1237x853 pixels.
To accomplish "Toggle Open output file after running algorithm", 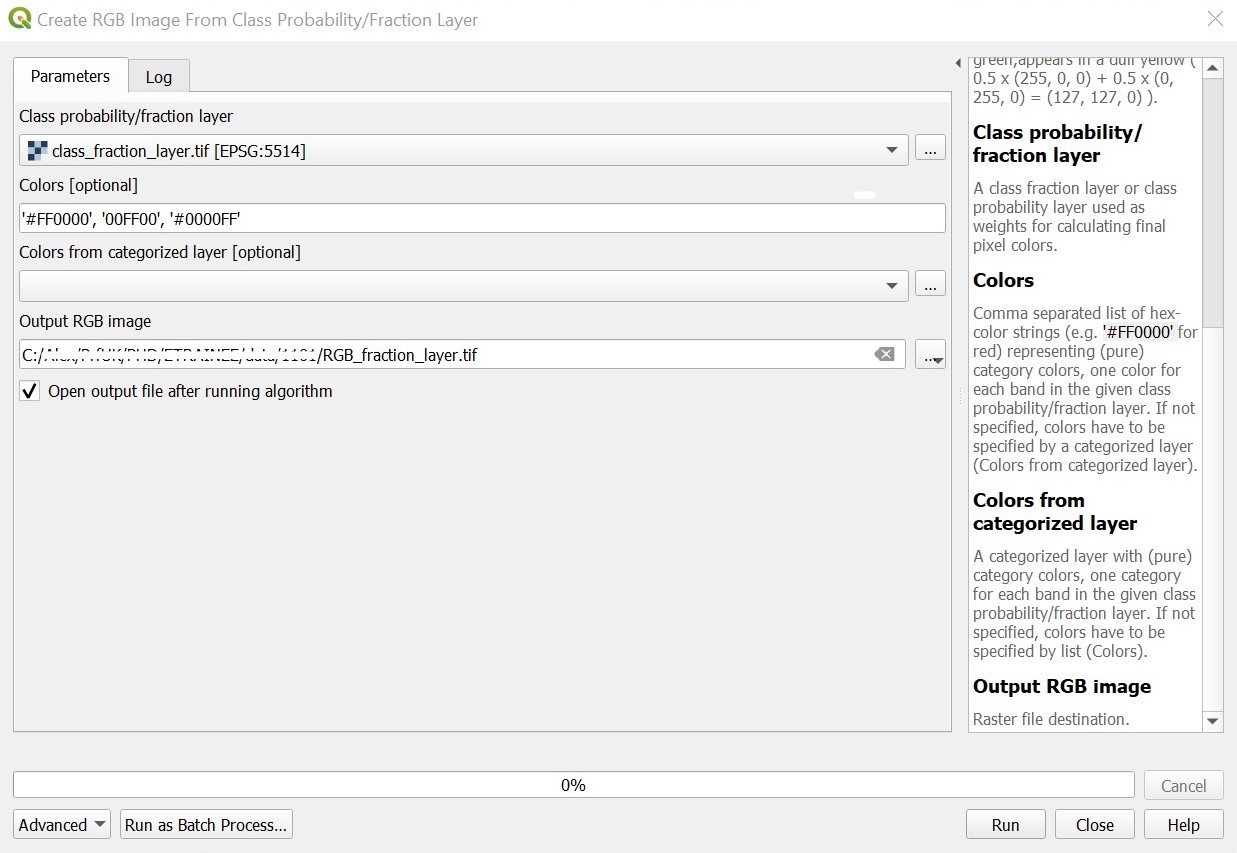I will (30, 391).
